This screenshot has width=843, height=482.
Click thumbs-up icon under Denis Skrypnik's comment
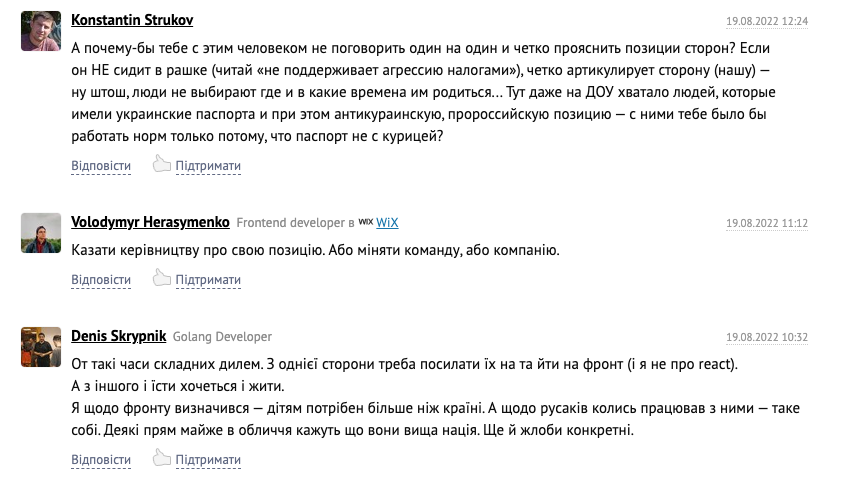pos(161,457)
